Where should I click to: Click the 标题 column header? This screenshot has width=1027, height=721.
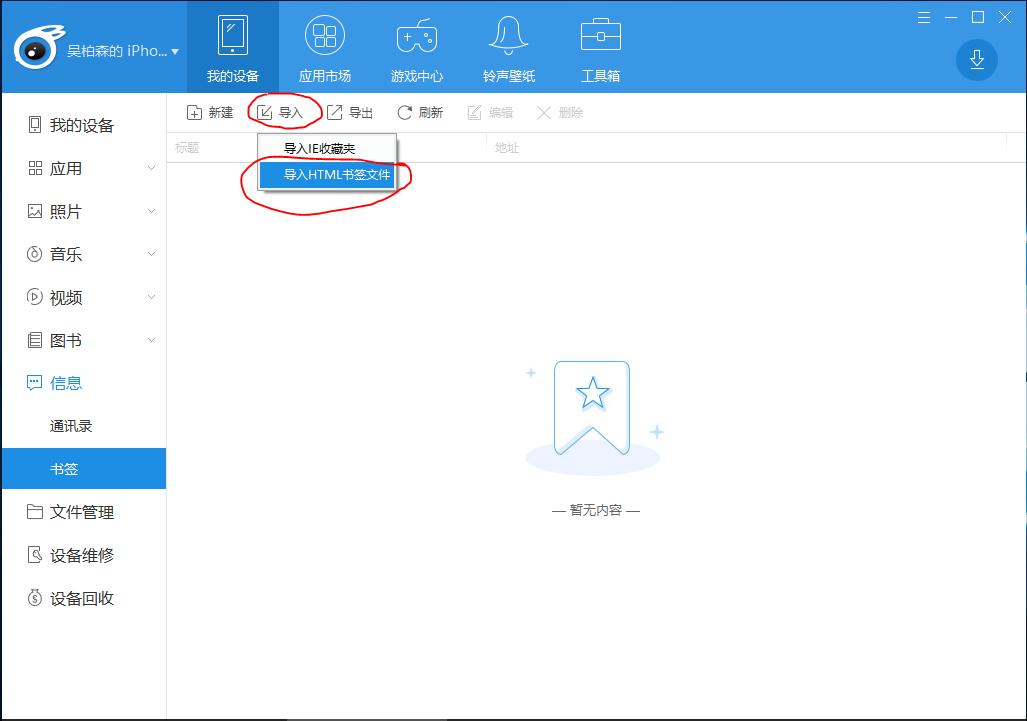(x=187, y=148)
